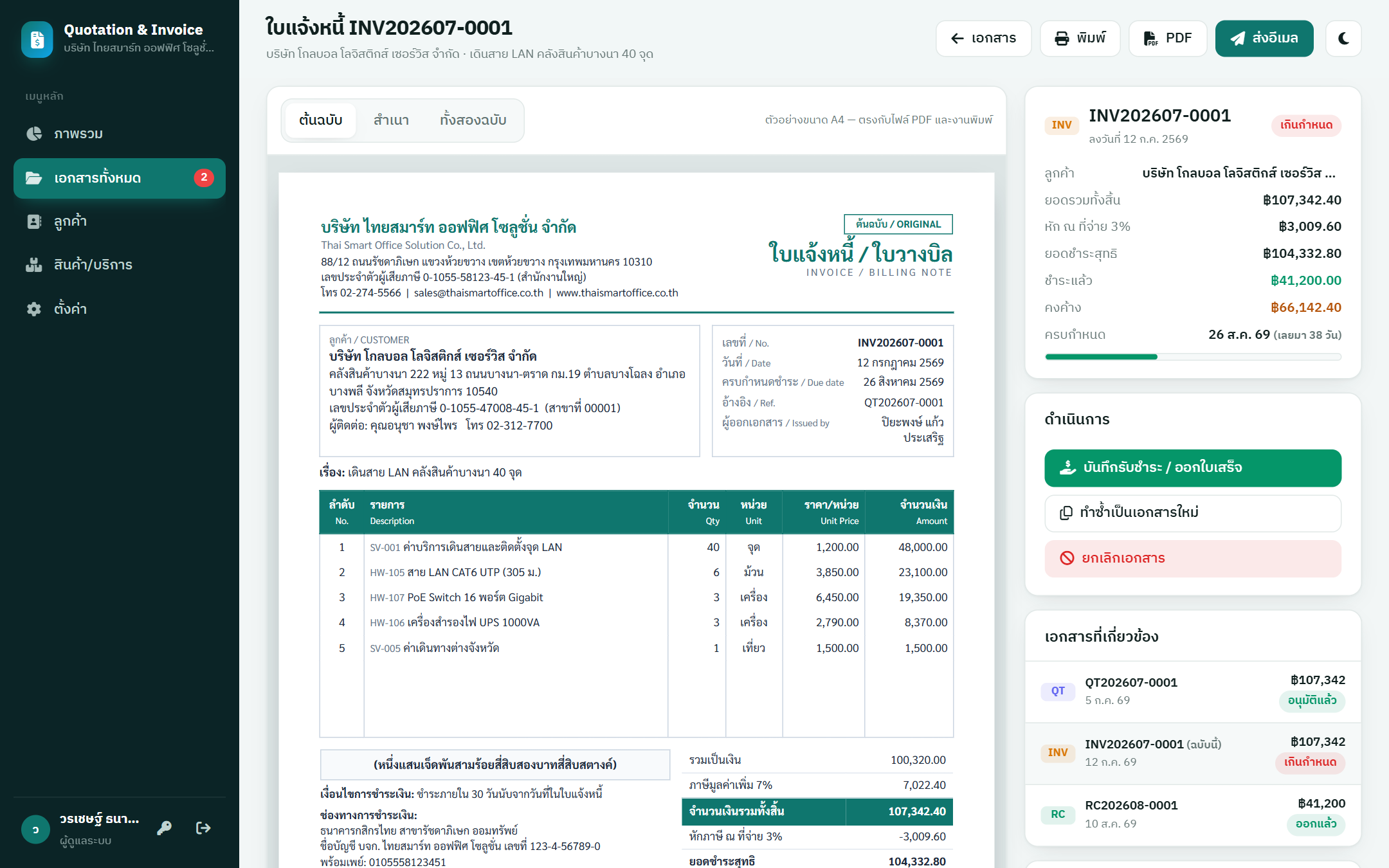The height and width of the screenshot is (868, 1389).
Task: Open เอกสารทั้งหมด documents menu
Action: [120, 178]
